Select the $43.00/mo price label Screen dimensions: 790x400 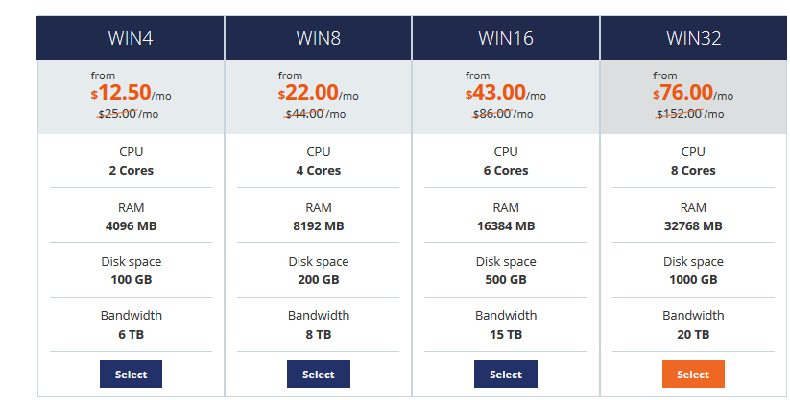pos(505,93)
